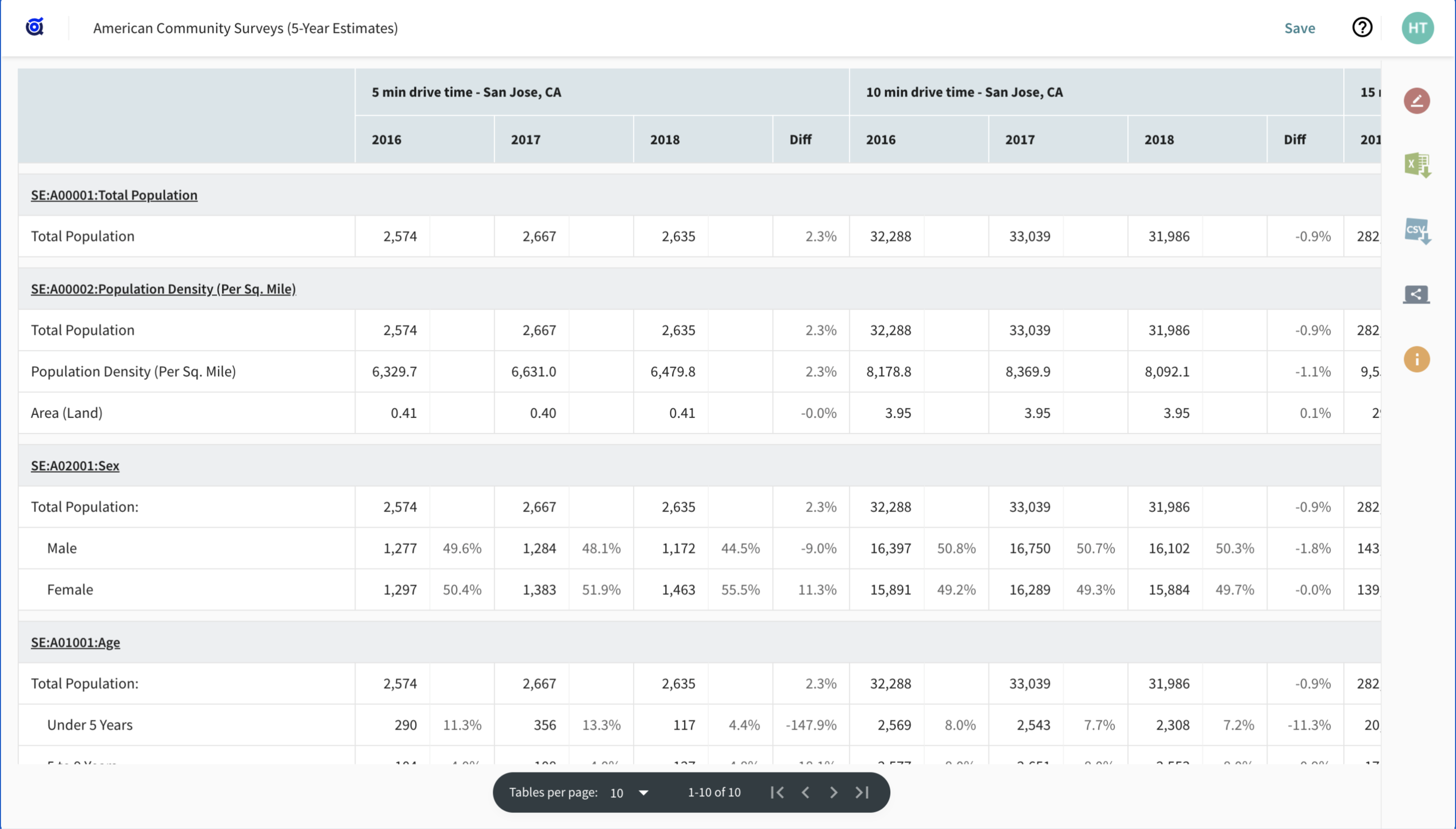Click the red edit pencil icon
Screen dimensions: 1456x829
tap(1417, 101)
